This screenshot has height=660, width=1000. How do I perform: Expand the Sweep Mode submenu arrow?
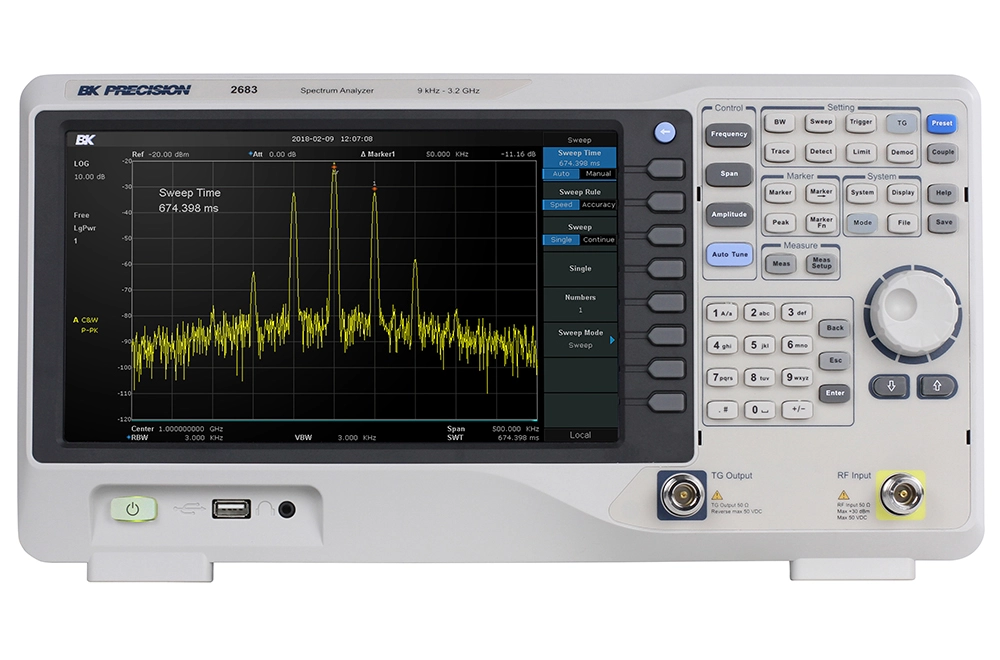point(612,340)
